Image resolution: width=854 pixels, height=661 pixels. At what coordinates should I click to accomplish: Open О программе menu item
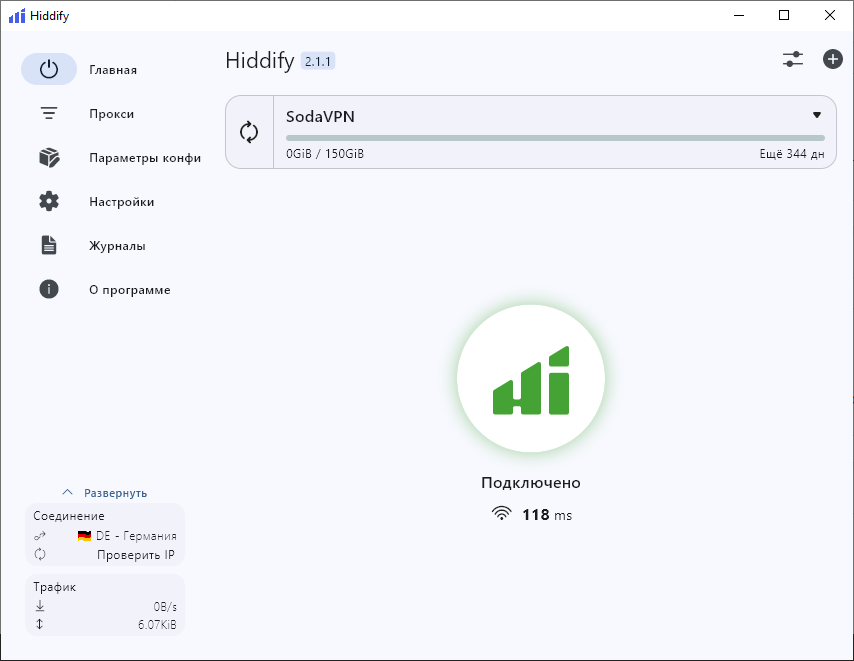pos(130,290)
